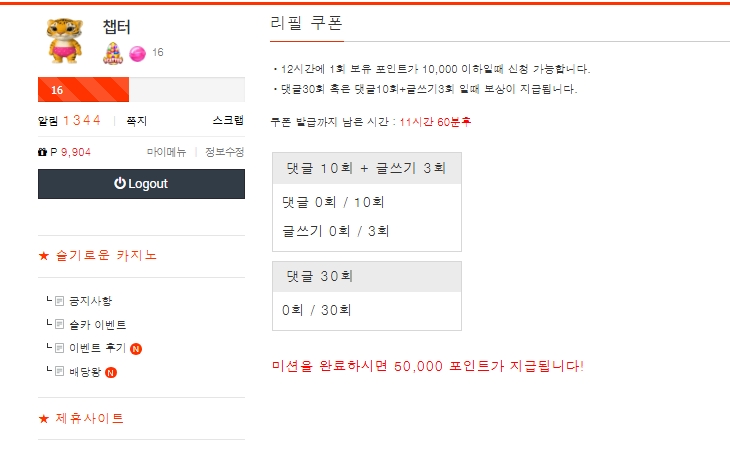
Task: Open the 배당왕 board in sidebar
Action: click(84, 372)
